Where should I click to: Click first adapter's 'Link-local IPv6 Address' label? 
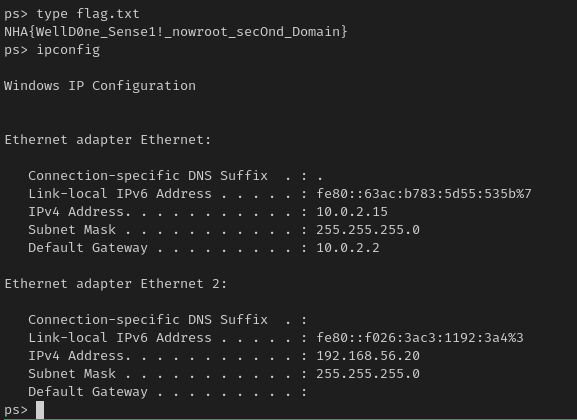click(x=120, y=194)
